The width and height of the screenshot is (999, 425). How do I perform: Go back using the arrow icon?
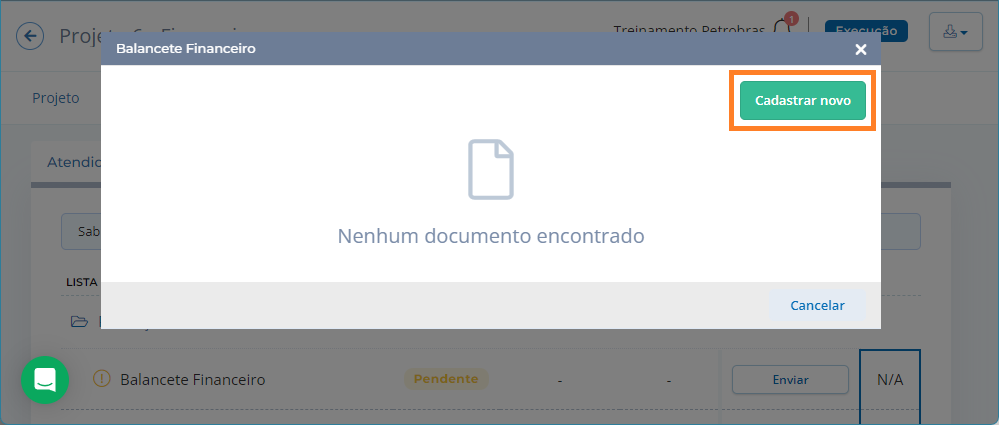pyautogui.click(x=30, y=36)
